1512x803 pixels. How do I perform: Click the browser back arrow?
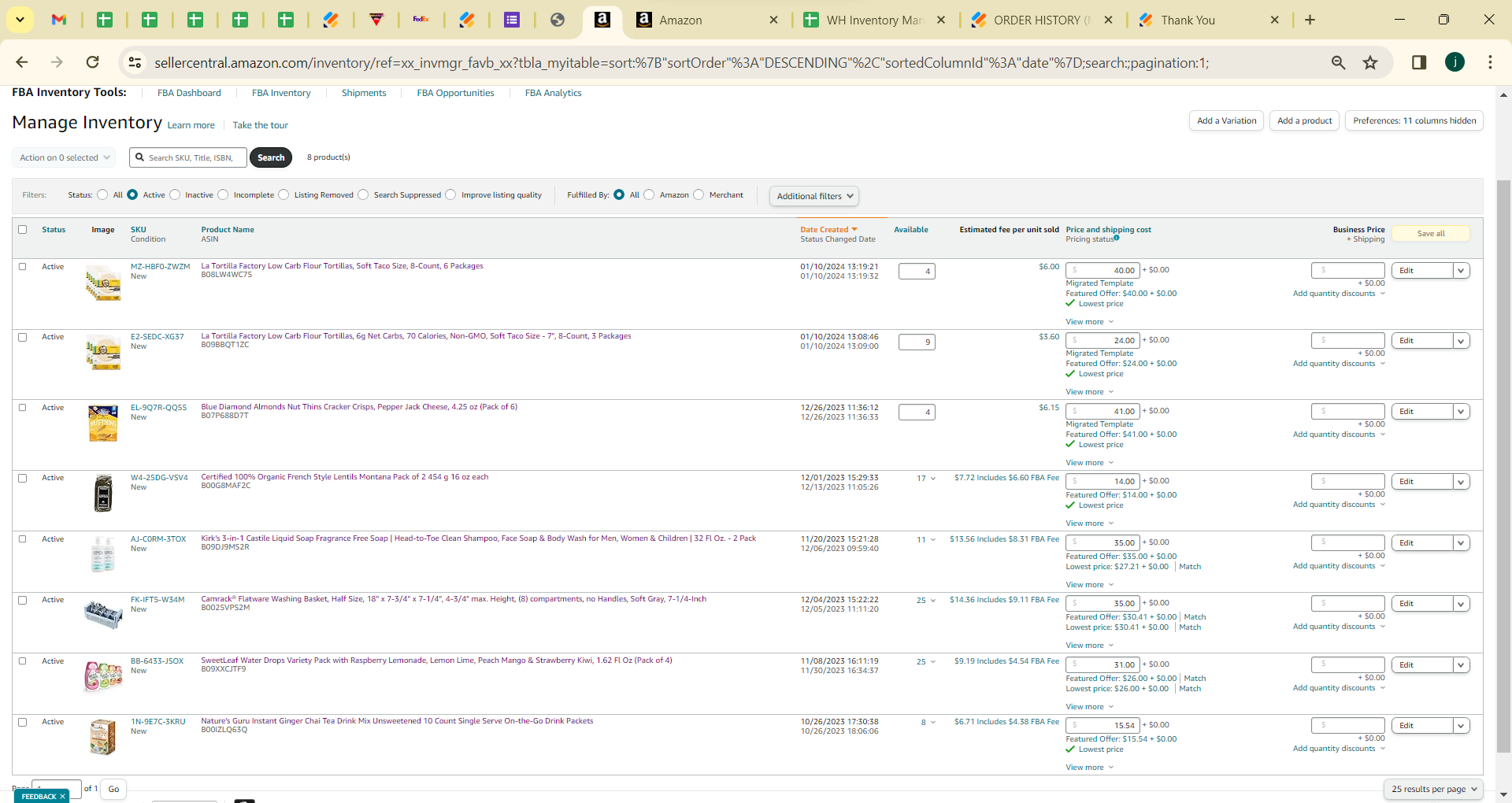click(x=22, y=62)
